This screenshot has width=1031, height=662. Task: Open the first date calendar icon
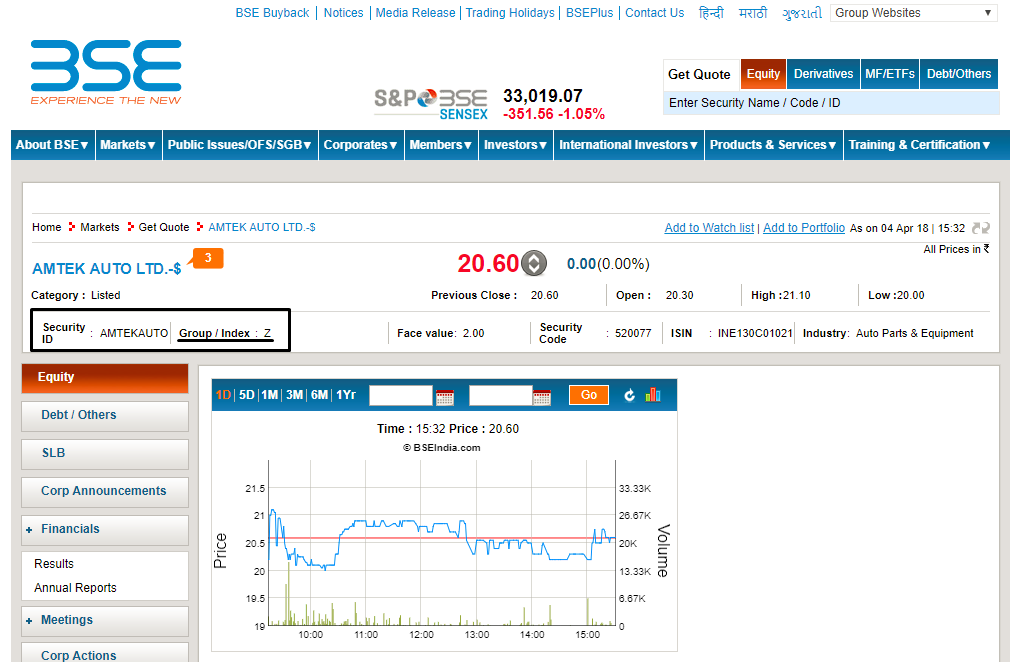445,396
